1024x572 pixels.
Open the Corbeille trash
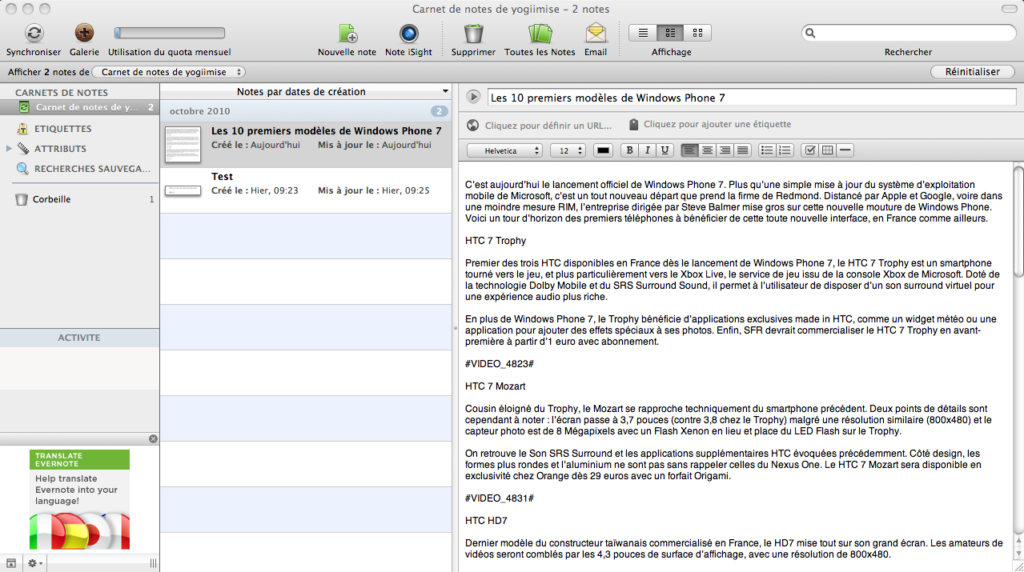(52, 199)
